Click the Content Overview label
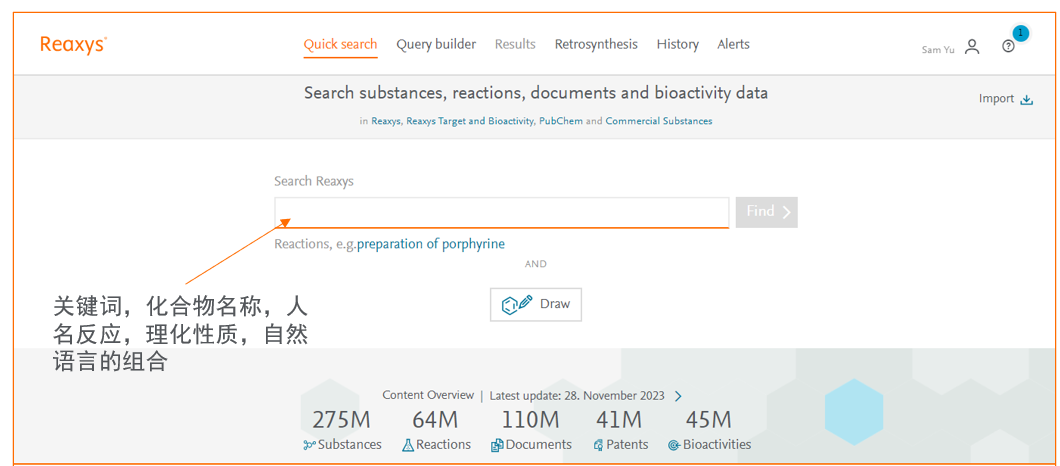This screenshot has height=466, width=1060. pos(428,395)
